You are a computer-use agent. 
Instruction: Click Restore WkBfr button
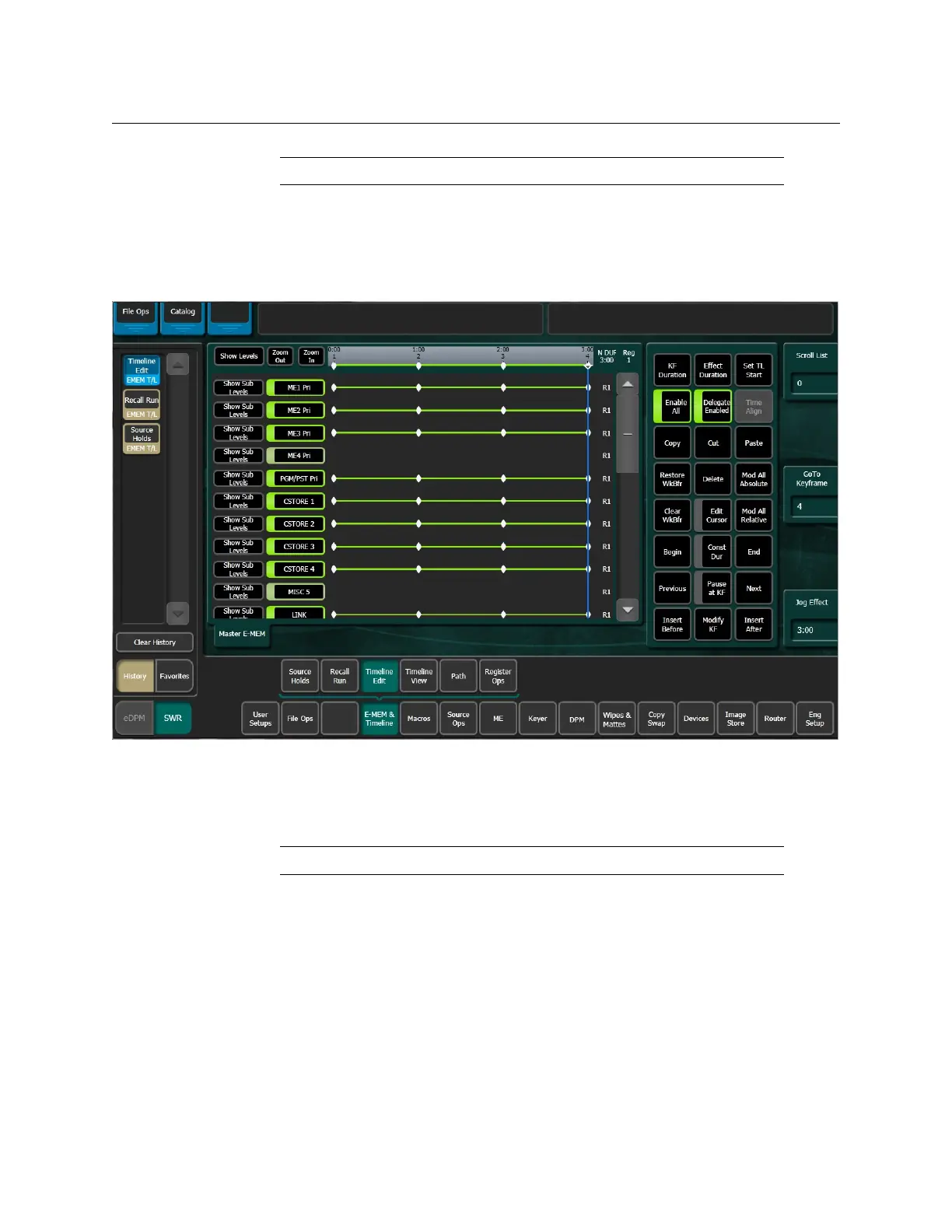(x=672, y=479)
